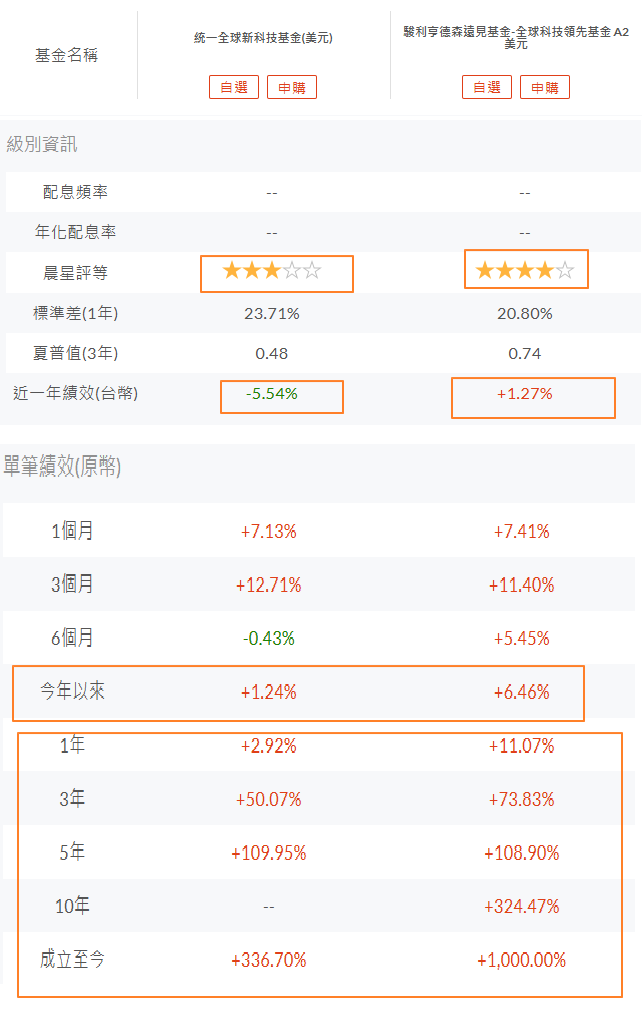This screenshot has height=1012, width=643.
Task: Select the +1,000.00% since-inception return
Action: pos(522,960)
